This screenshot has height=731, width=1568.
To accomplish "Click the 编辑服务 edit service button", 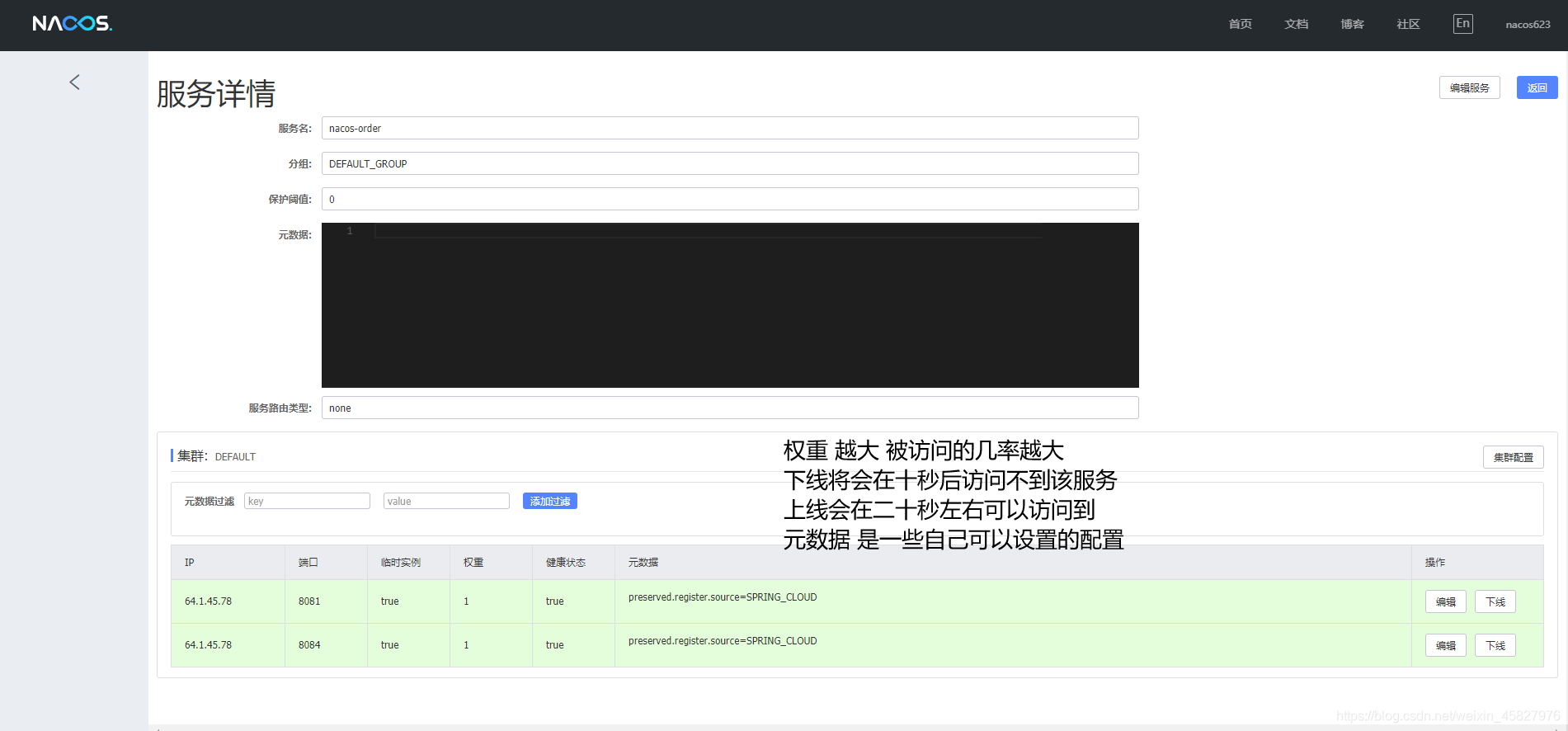I will pyautogui.click(x=1469, y=87).
